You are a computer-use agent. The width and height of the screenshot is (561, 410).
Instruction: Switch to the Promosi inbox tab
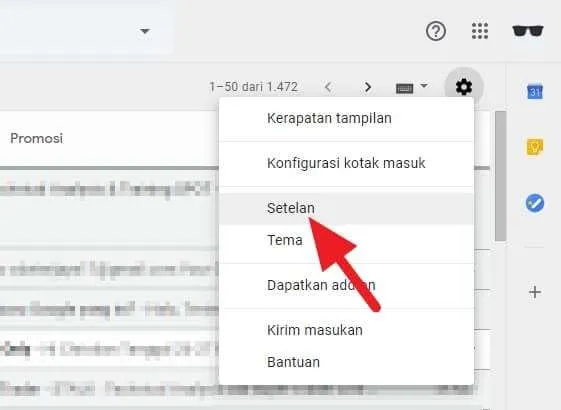[36, 138]
